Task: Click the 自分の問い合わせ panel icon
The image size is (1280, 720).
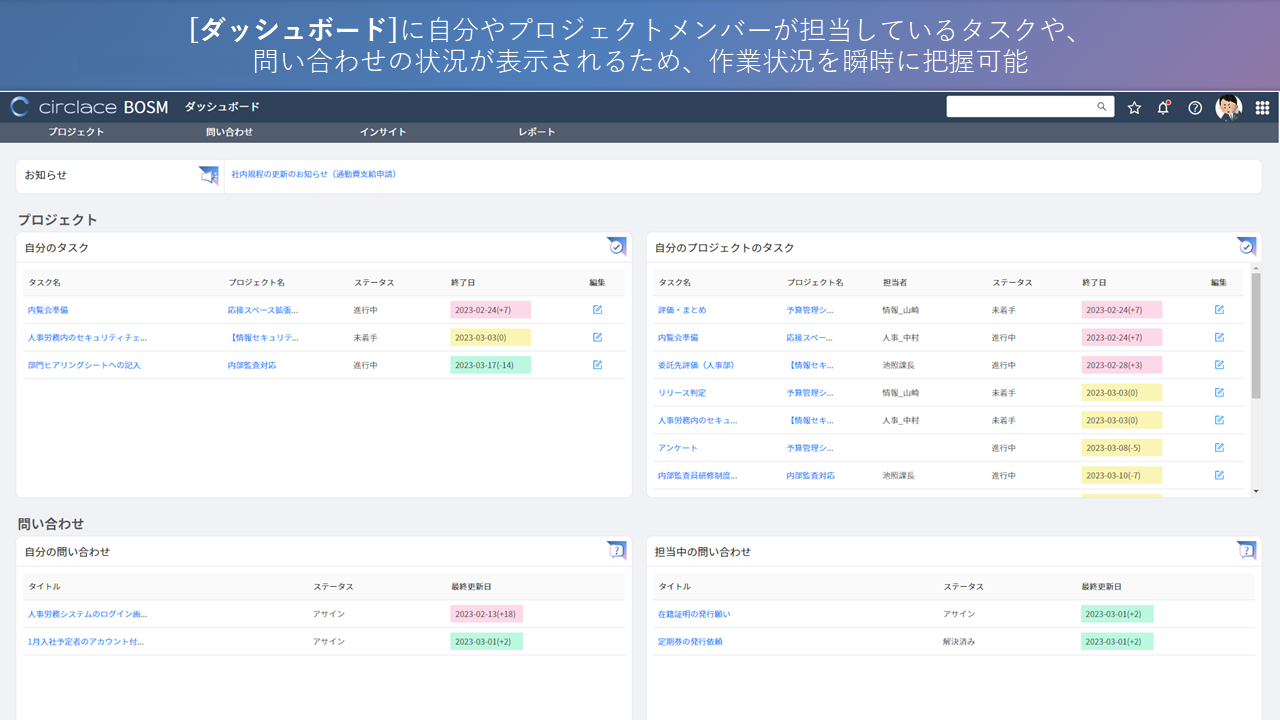Action: (617, 550)
